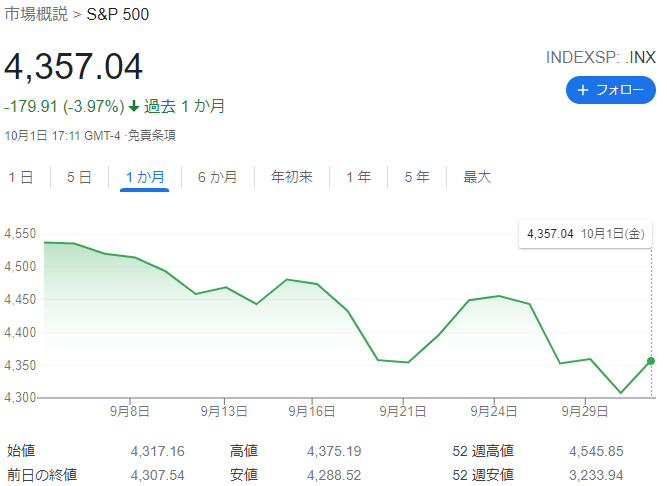Screen dimensions: 667x486
Task: Click the 10月1日 17:11 GMT-4 timestamp
Action: (x=63, y=136)
